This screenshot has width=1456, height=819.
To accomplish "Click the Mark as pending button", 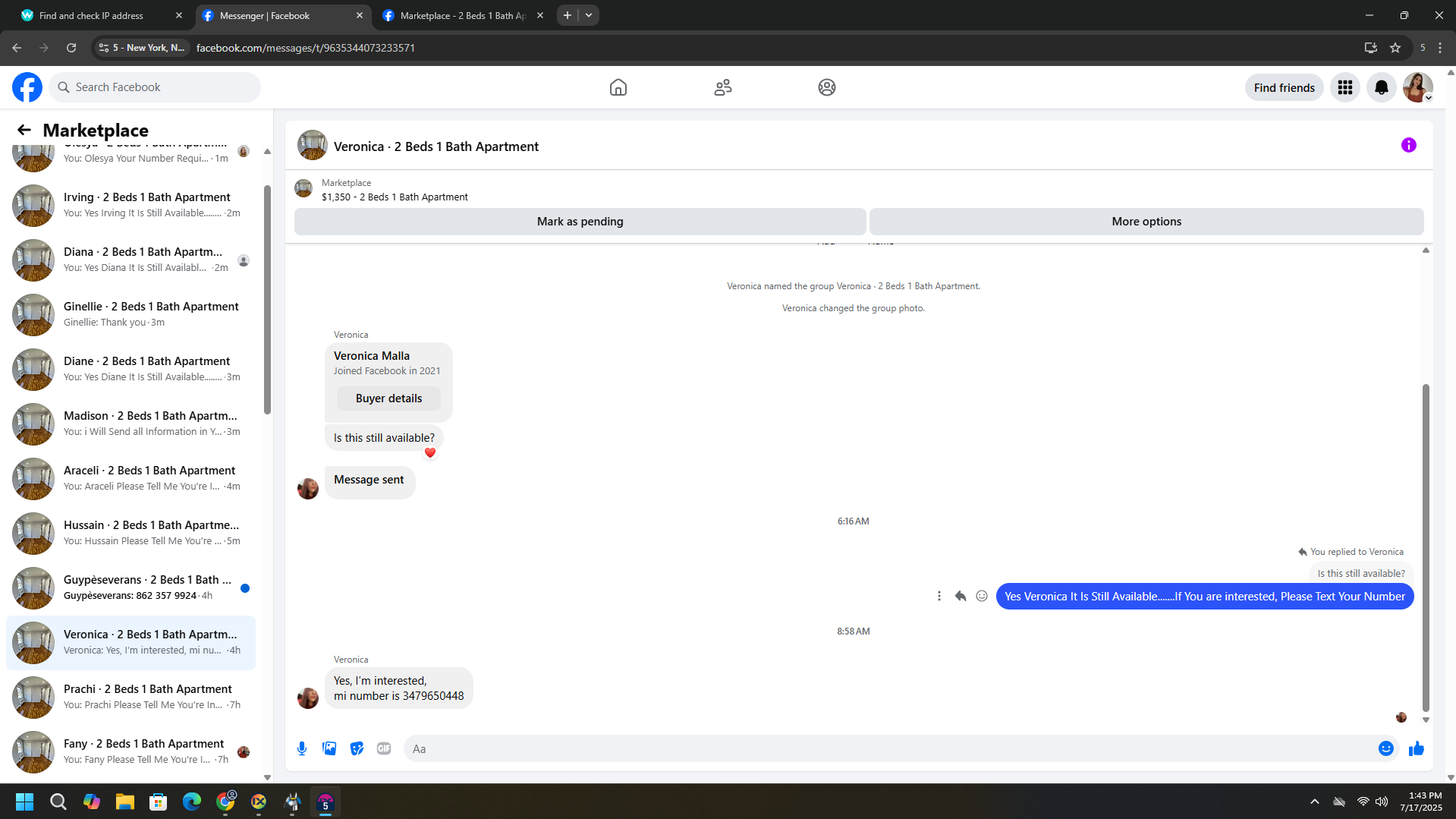I will 580,222.
